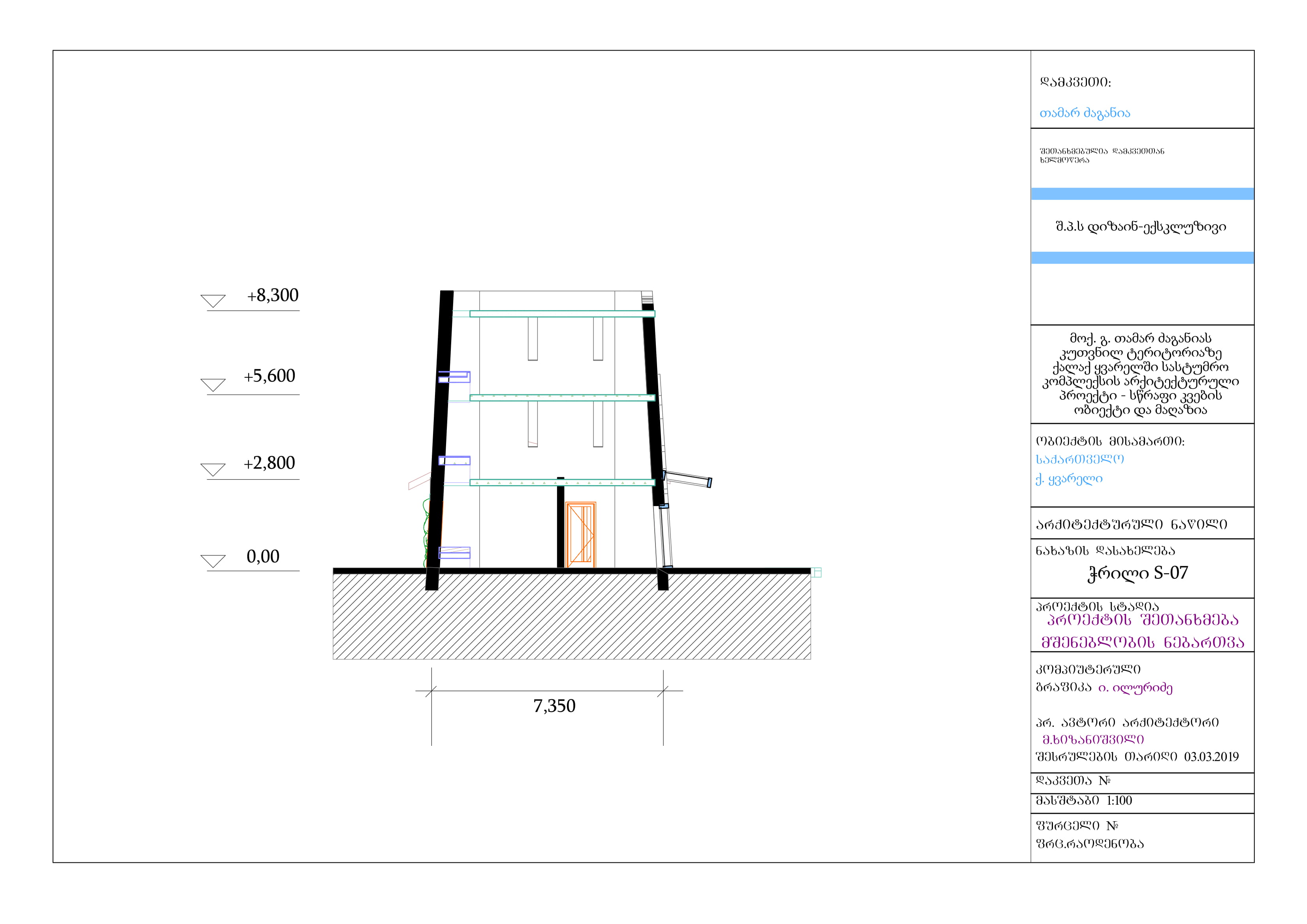Click the green climbing plant symbol
The width and height of the screenshot is (1307, 924).
coord(425,532)
